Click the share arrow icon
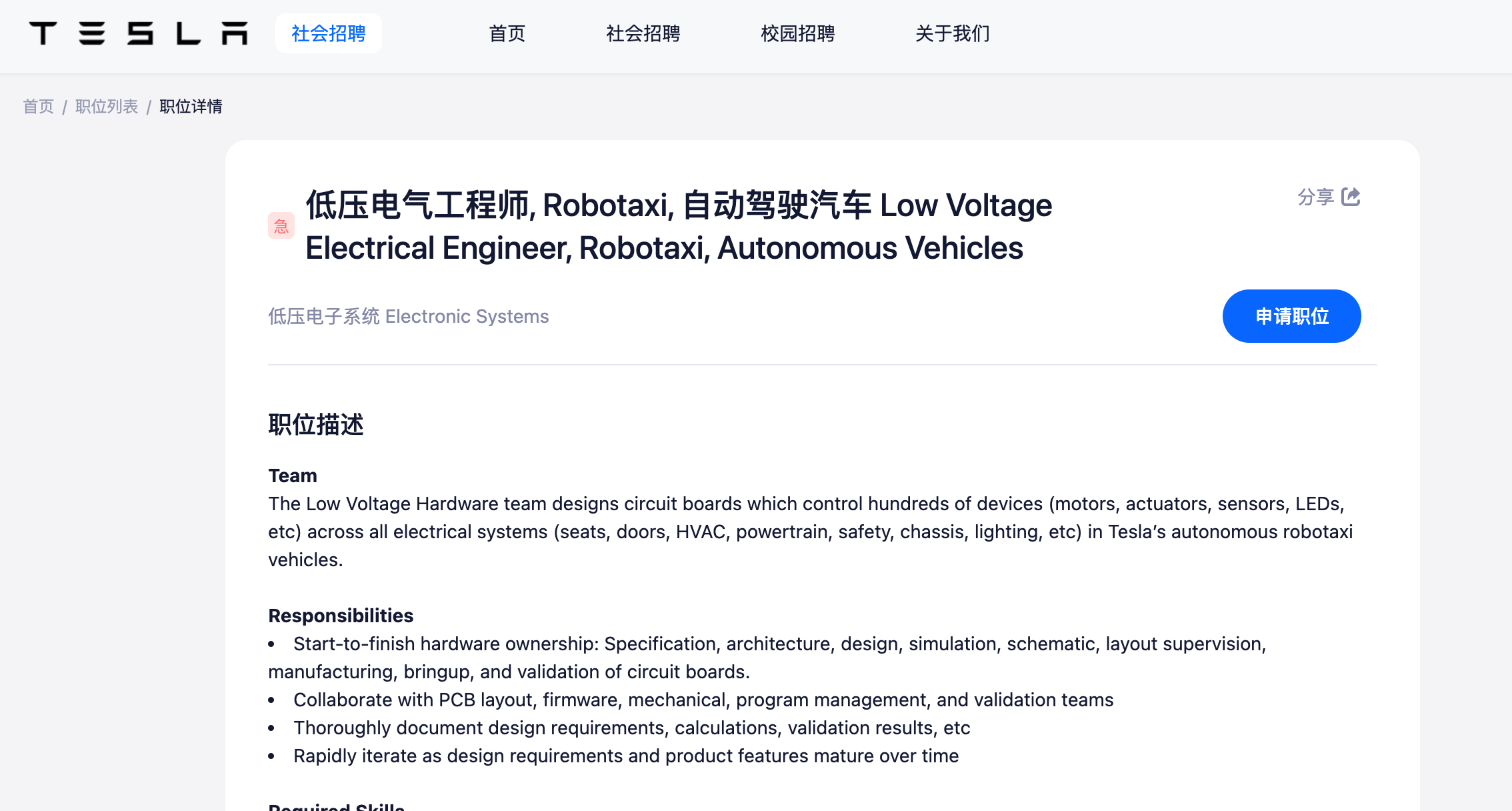The width and height of the screenshot is (1512, 811). coord(1350,197)
